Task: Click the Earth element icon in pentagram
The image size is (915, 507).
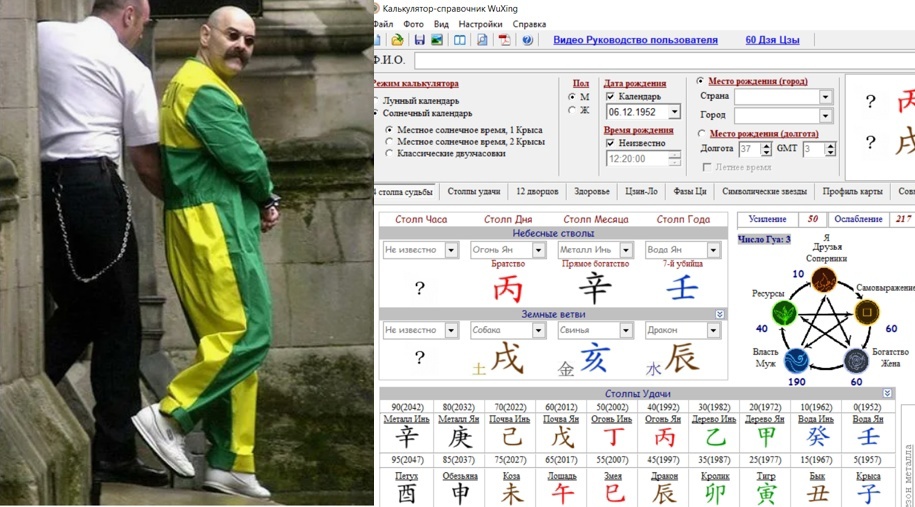Action: 867,313
